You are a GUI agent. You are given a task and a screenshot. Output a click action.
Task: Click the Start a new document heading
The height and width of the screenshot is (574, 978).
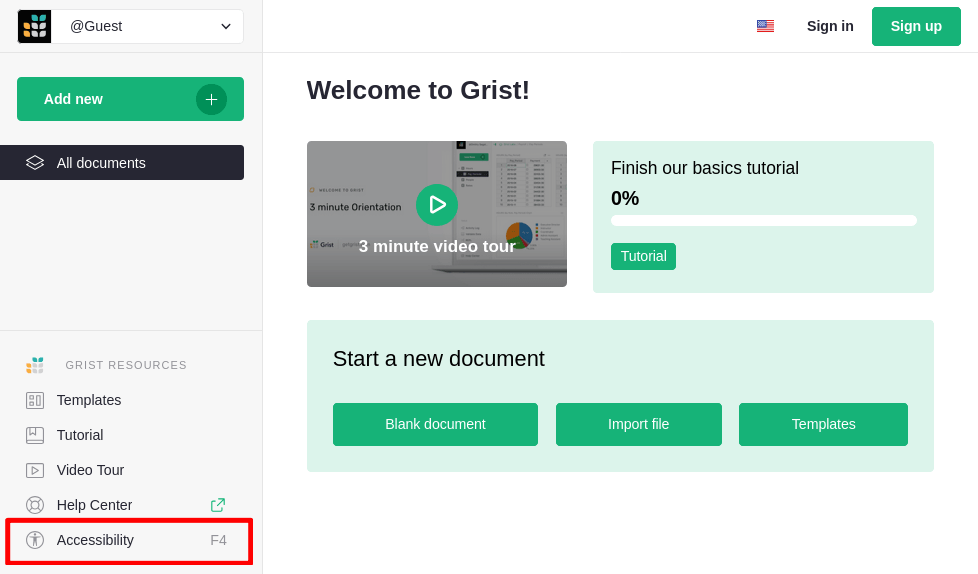pos(438,359)
